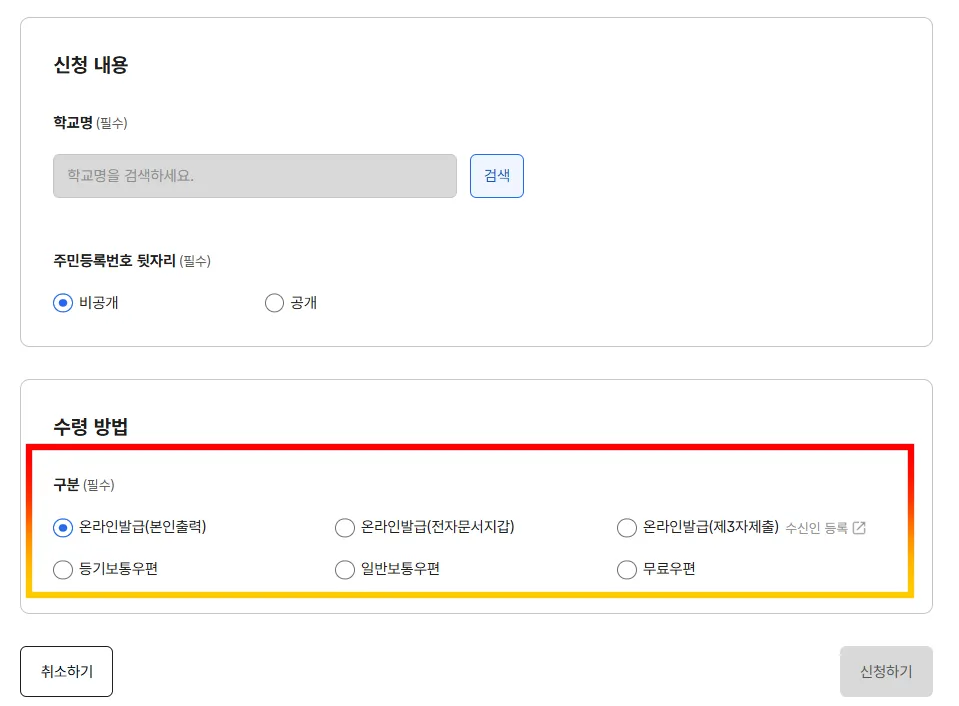Image resolution: width=959 pixels, height=706 pixels.
Task: Click the 취소하기 button
Action: click(x=67, y=671)
